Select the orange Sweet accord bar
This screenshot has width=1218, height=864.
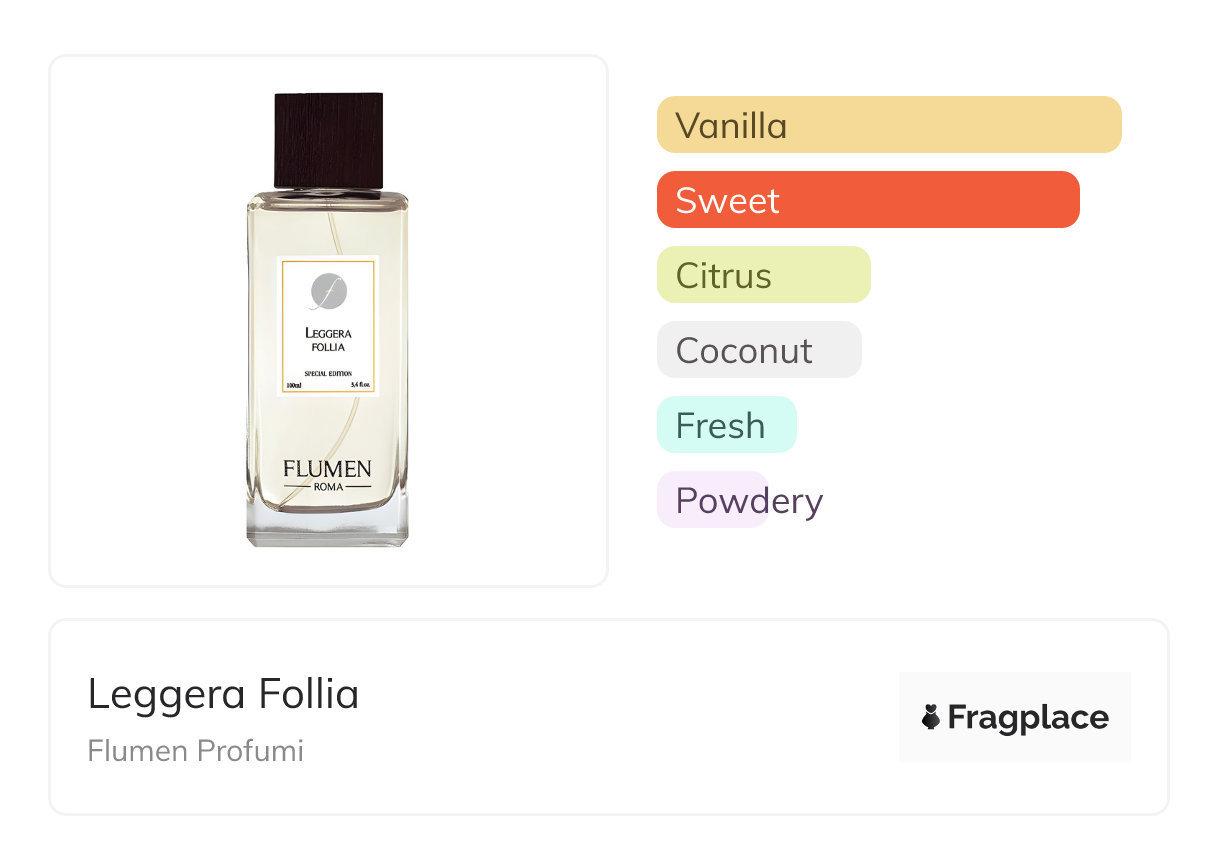point(867,200)
